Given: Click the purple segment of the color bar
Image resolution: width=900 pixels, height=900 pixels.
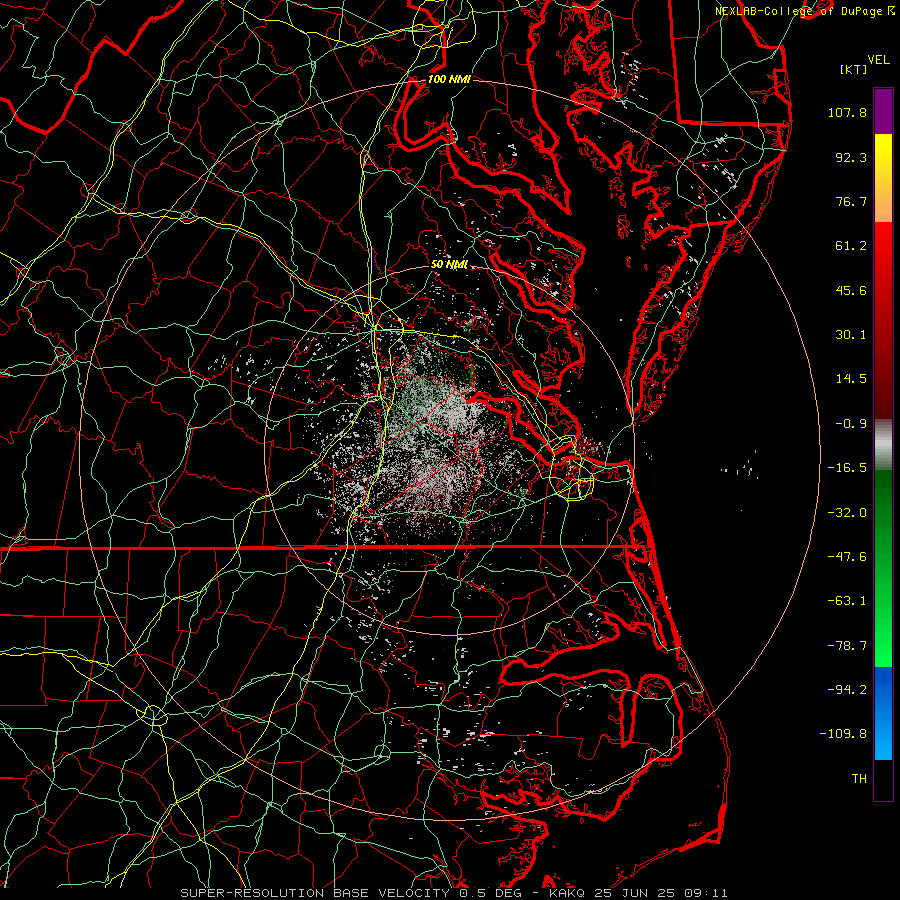Looking at the screenshot, I should pos(883,111).
